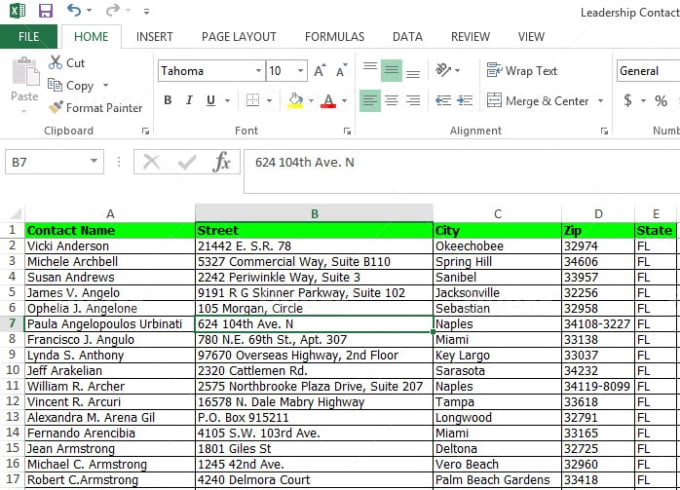Click Decrease Indent icon
680x490 pixels.
[443, 101]
